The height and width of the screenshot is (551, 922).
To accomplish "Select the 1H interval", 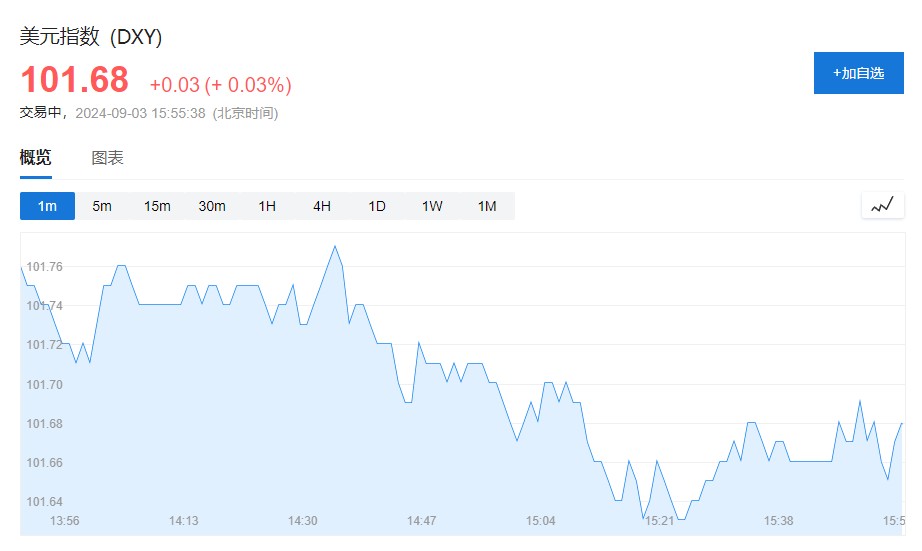I will click(267, 206).
